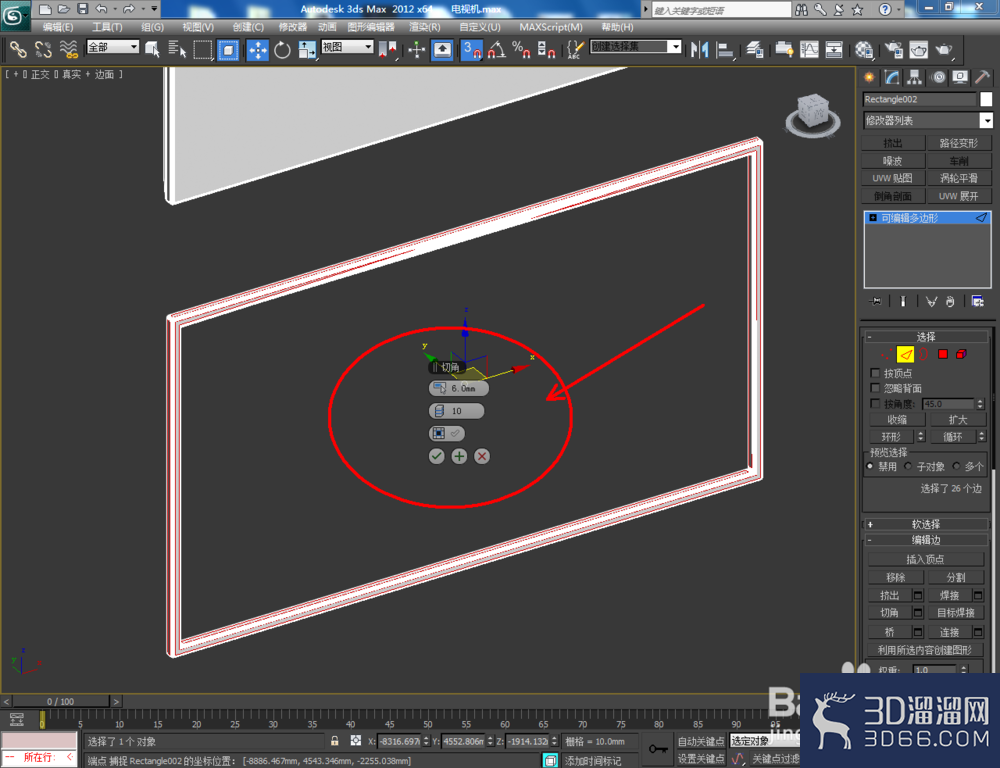This screenshot has height=768, width=1000.
Task: Click 利用所选内容创建图形 button
Action: point(925,650)
